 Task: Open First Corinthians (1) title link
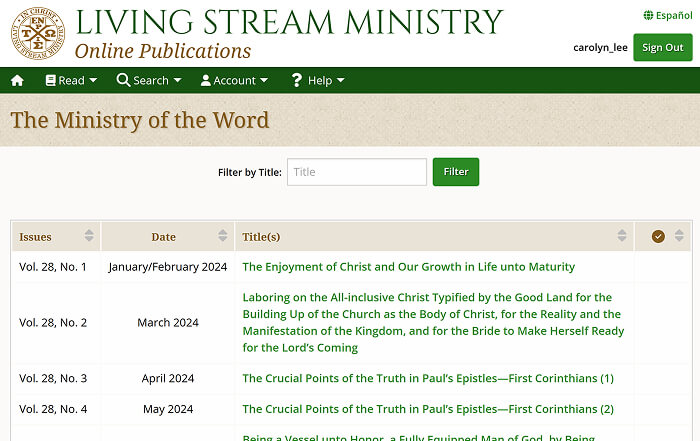pos(428,379)
